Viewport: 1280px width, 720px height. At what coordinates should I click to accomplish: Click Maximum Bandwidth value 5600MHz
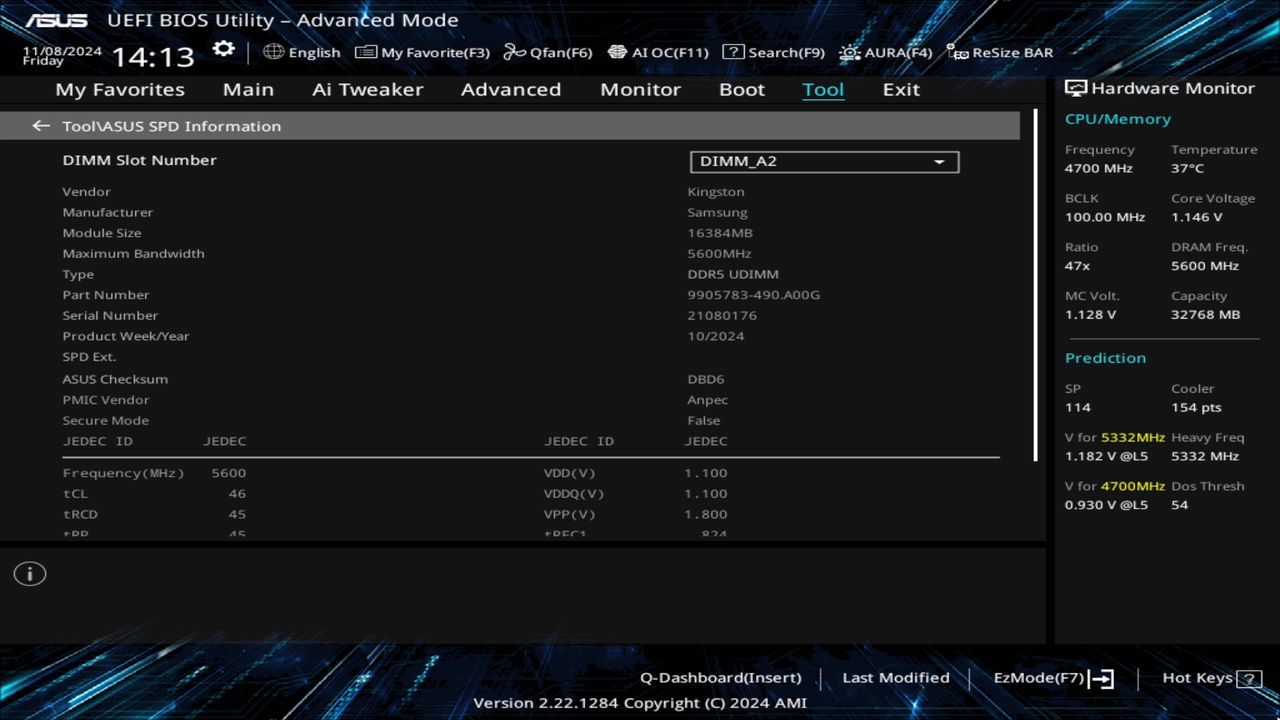pos(719,254)
